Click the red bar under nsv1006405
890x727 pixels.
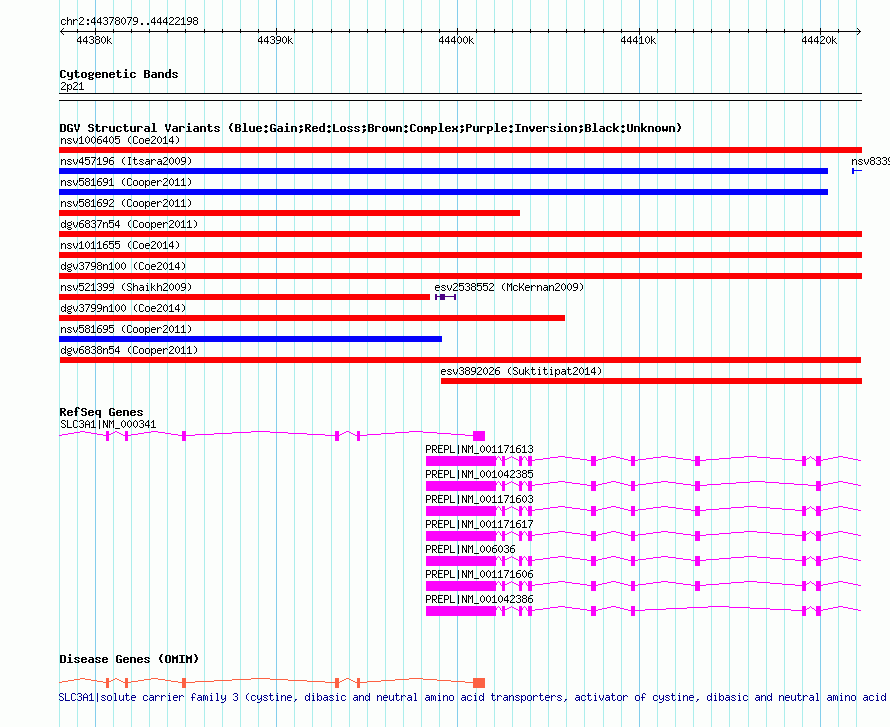[x=460, y=150]
